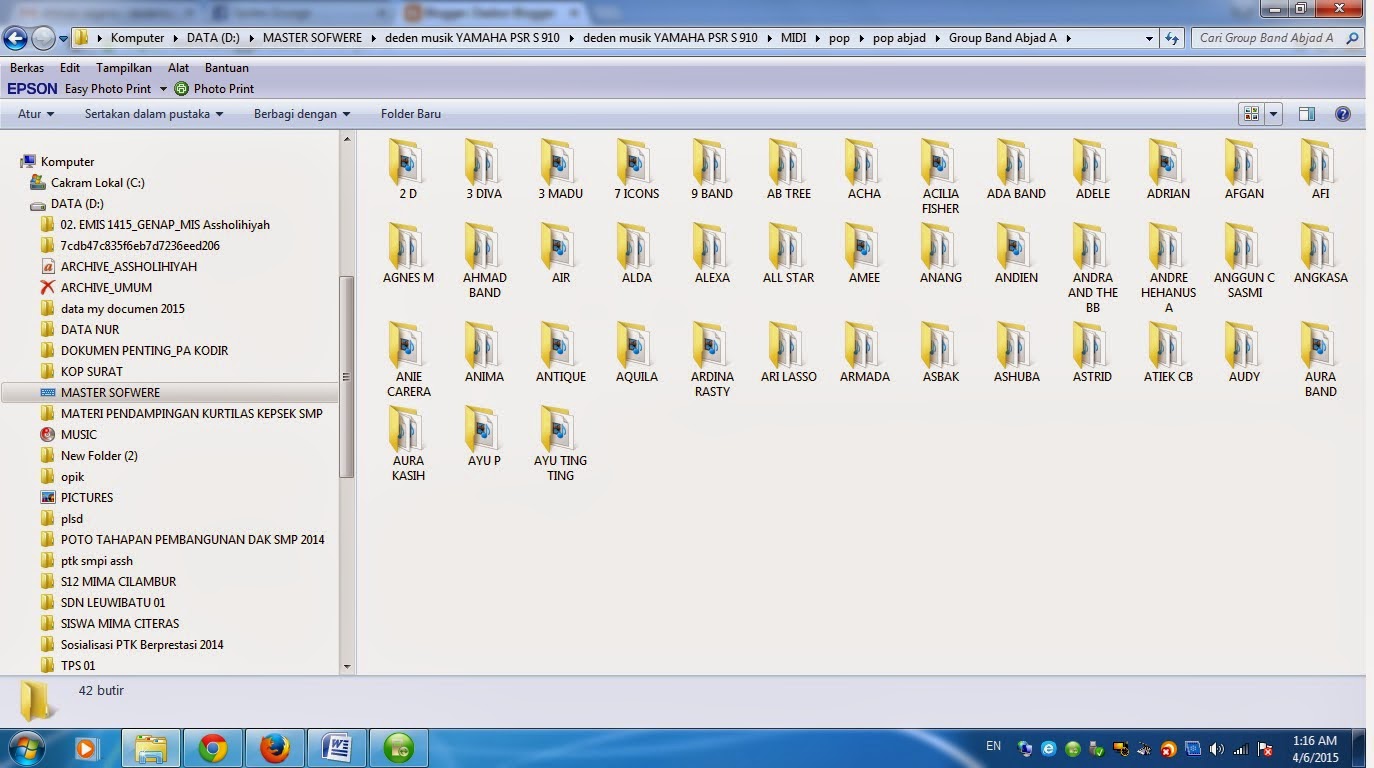Select MUSIC folder in tree
This screenshot has height=768, width=1374.
[x=79, y=435]
